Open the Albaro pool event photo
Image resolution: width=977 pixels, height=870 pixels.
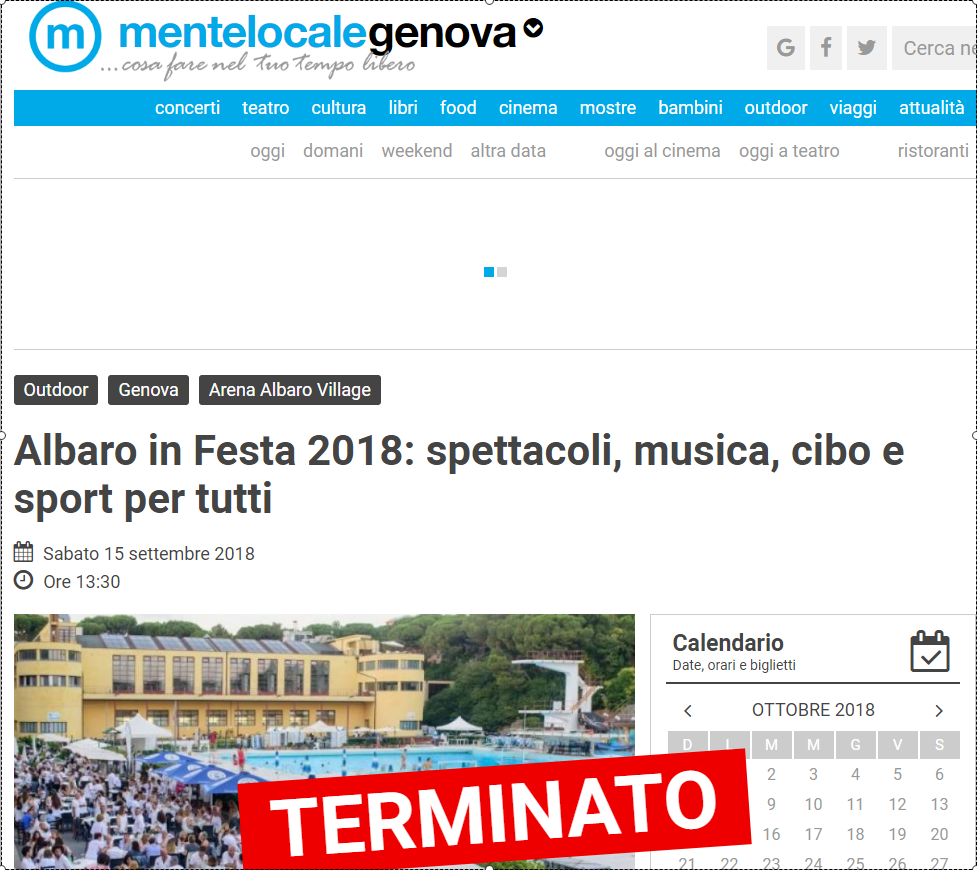click(324, 742)
